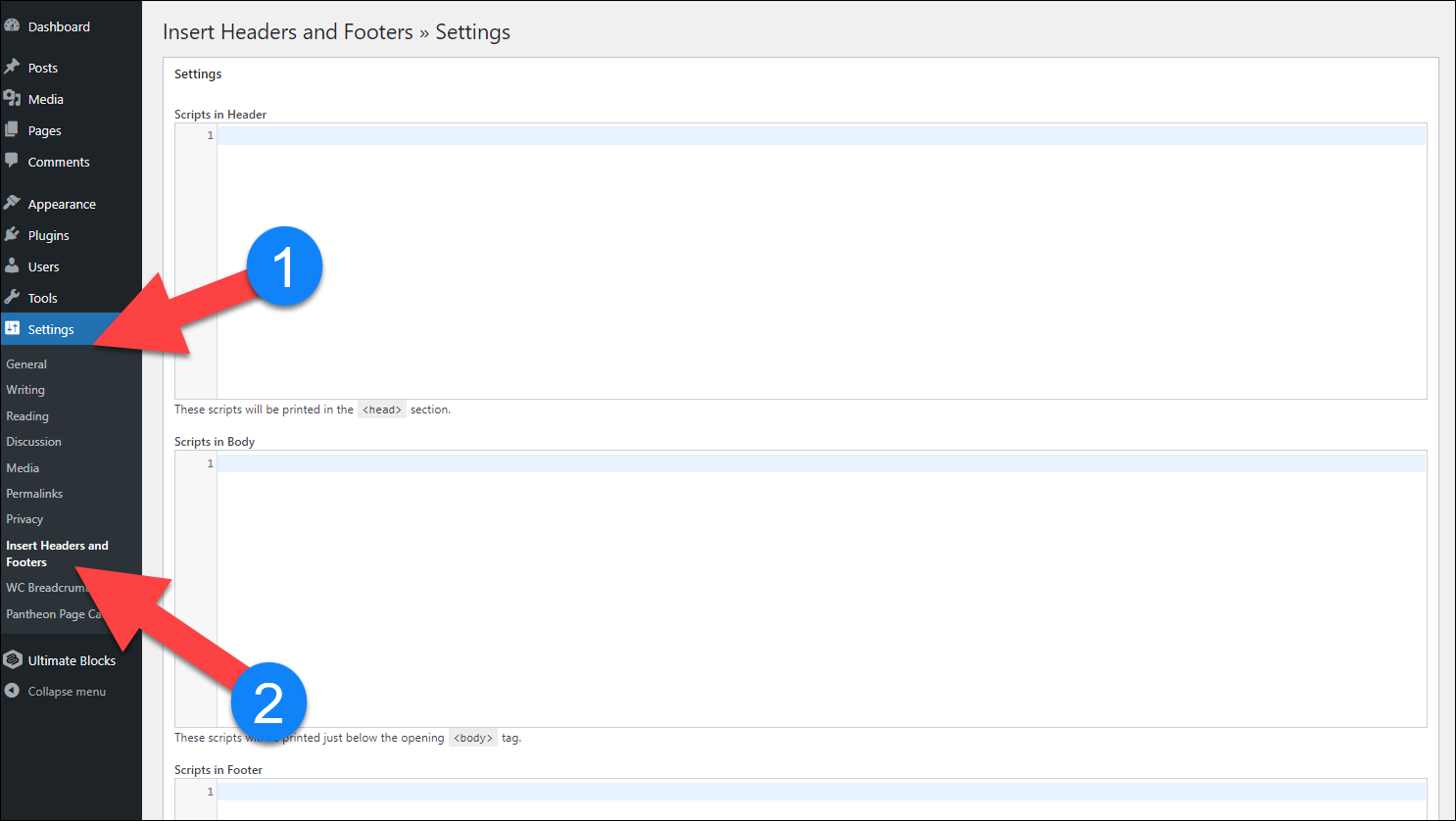Click line number 1 in Header editor gutter
The image size is (1456, 821).
click(210, 135)
